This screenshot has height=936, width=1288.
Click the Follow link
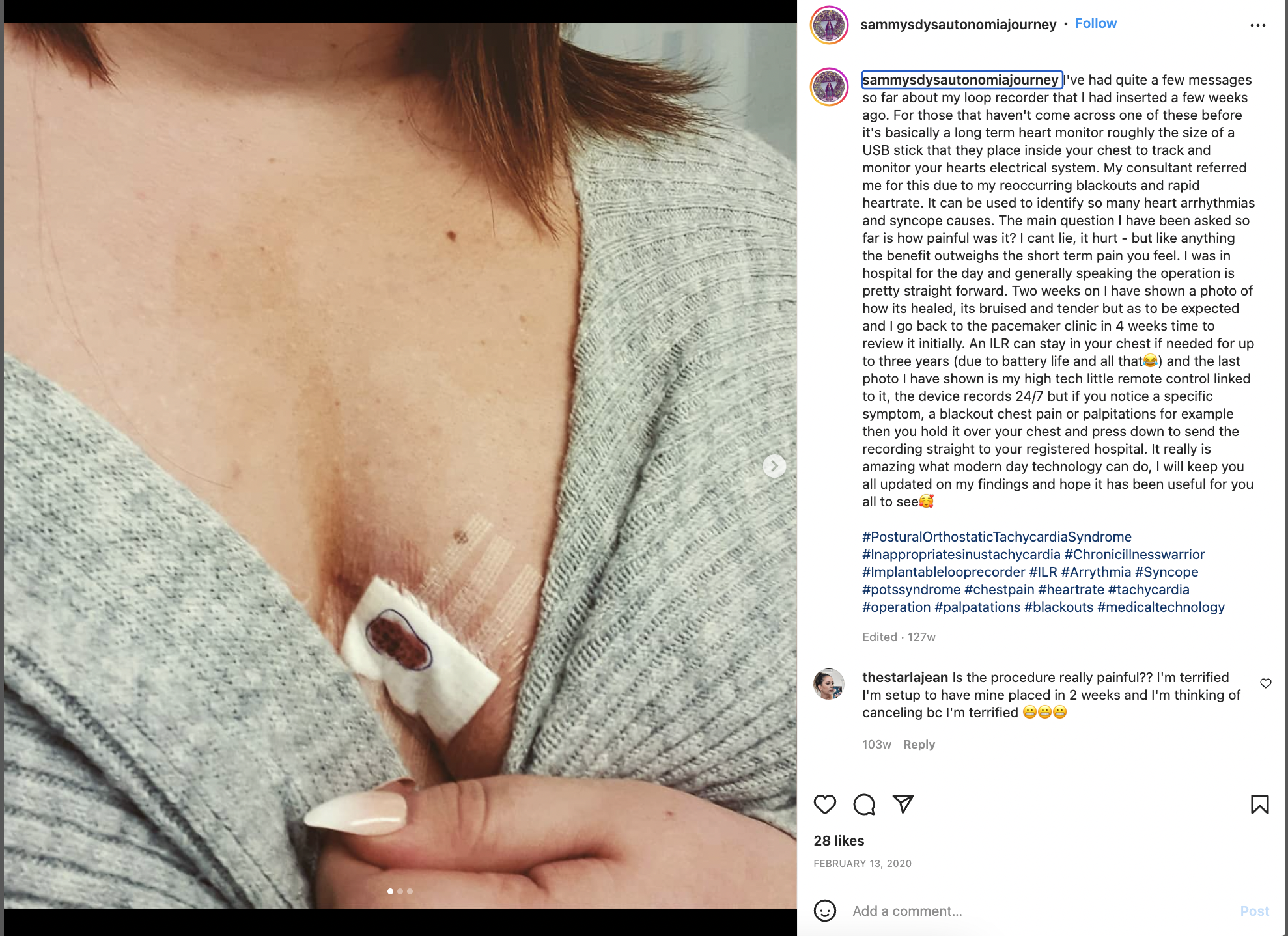(x=1095, y=23)
